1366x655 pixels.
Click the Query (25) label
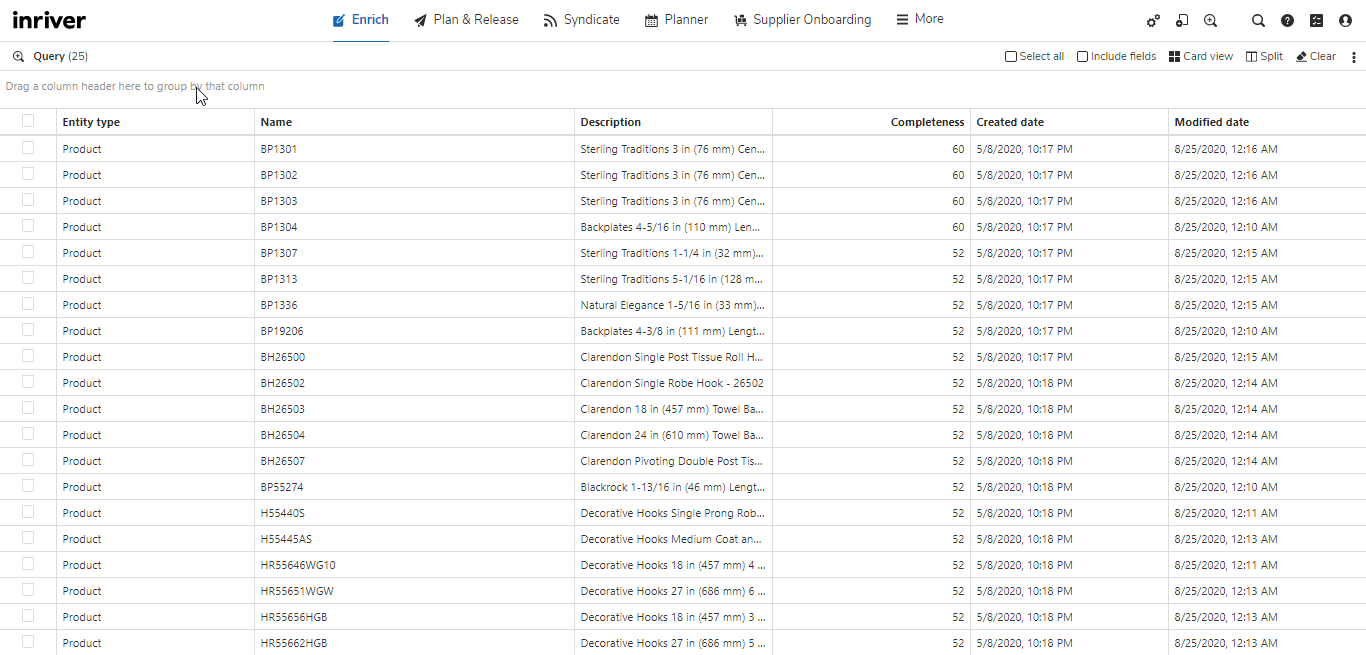[60, 57]
